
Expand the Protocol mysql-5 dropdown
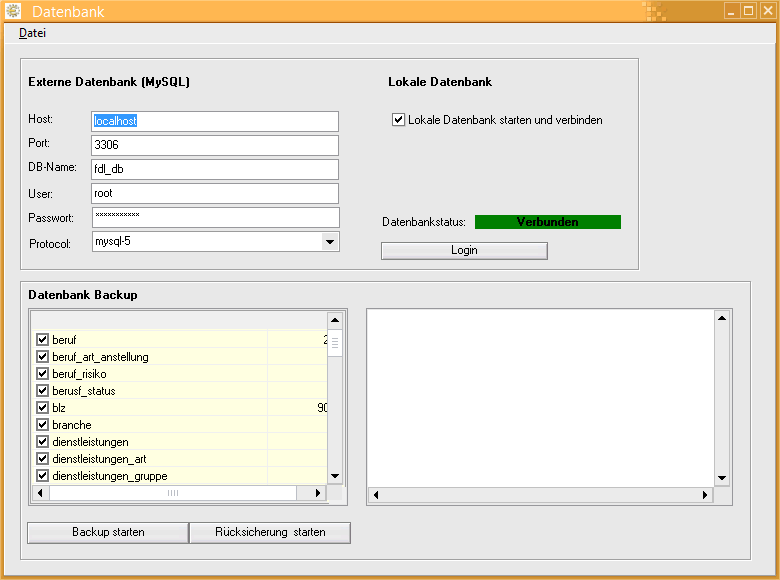[x=329, y=242]
